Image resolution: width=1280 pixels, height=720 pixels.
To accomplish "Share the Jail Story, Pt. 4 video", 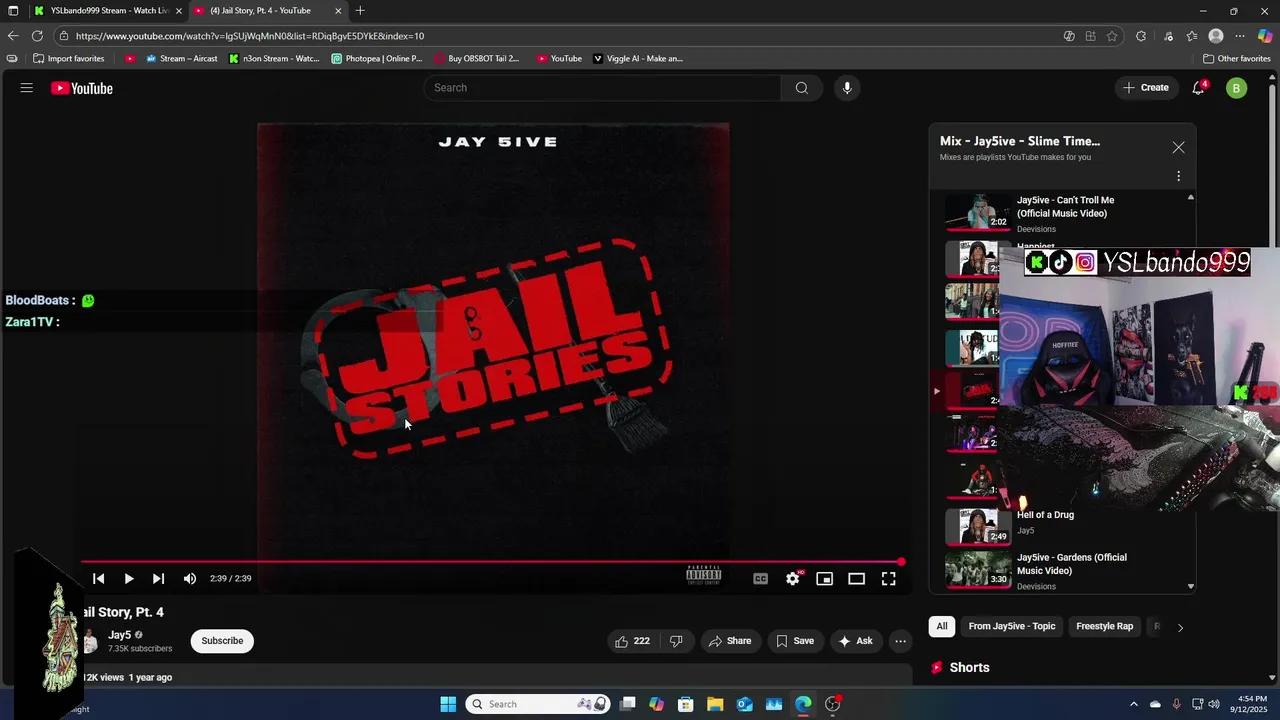I will click(x=729, y=641).
